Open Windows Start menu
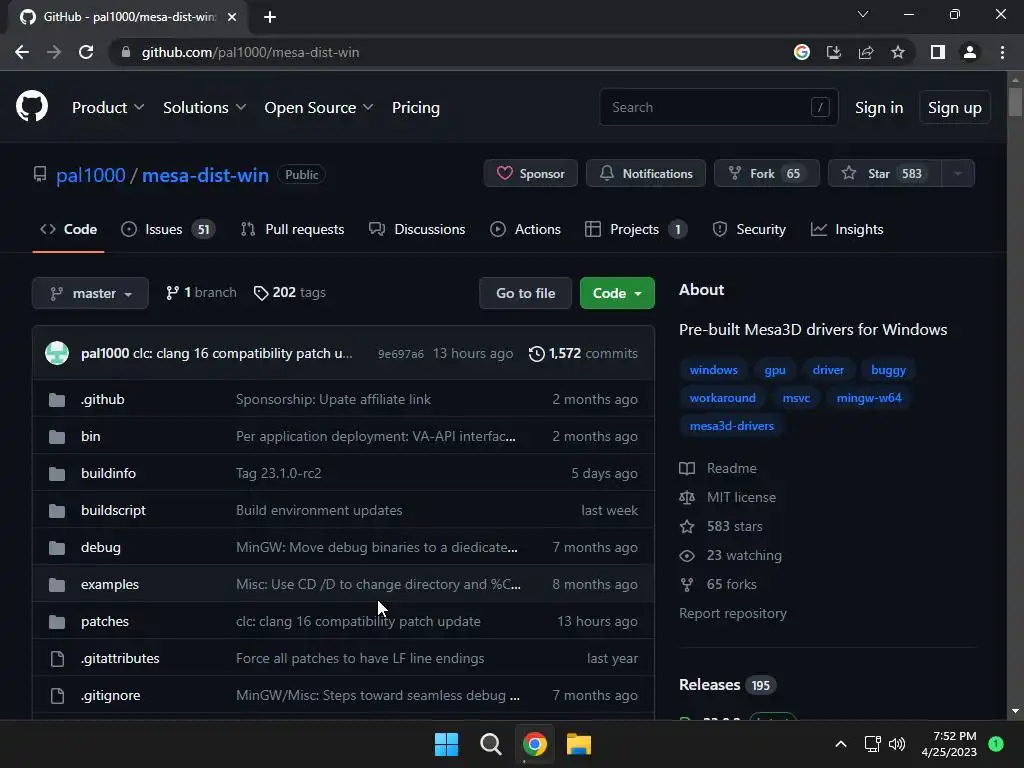The width and height of the screenshot is (1024, 768). [447, 744]
